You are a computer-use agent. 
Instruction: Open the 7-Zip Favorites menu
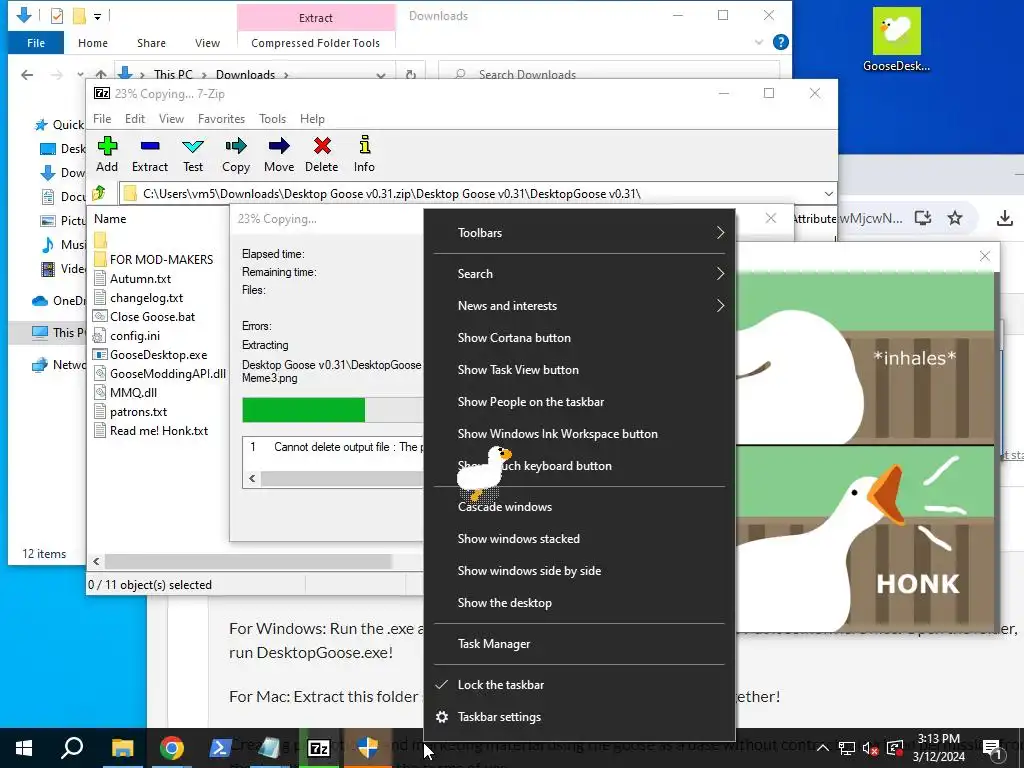click(221, 119)
